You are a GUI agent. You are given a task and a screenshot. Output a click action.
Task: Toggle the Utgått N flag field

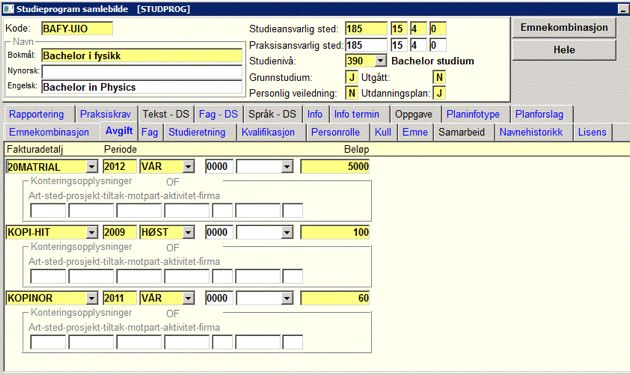[x=439, y=77]
